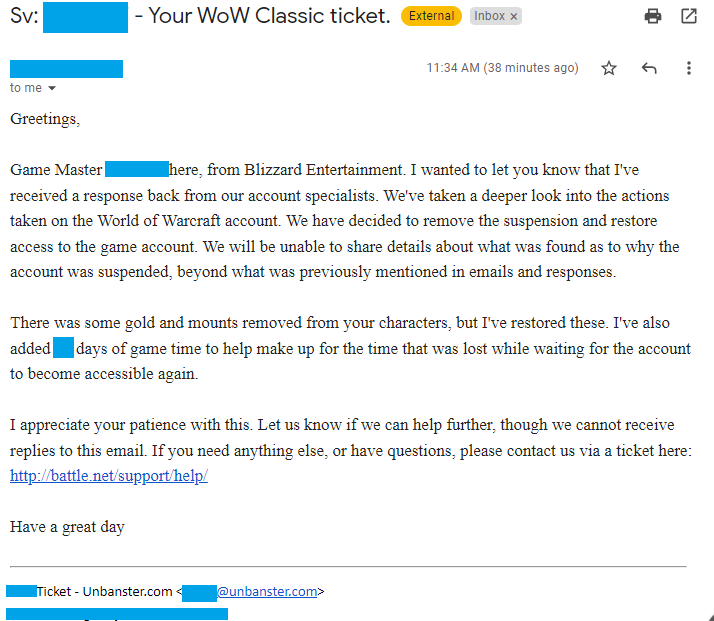Screen dimensions: 714x621
Task: Open the email in a new window
Action: [x=689, y=16]
